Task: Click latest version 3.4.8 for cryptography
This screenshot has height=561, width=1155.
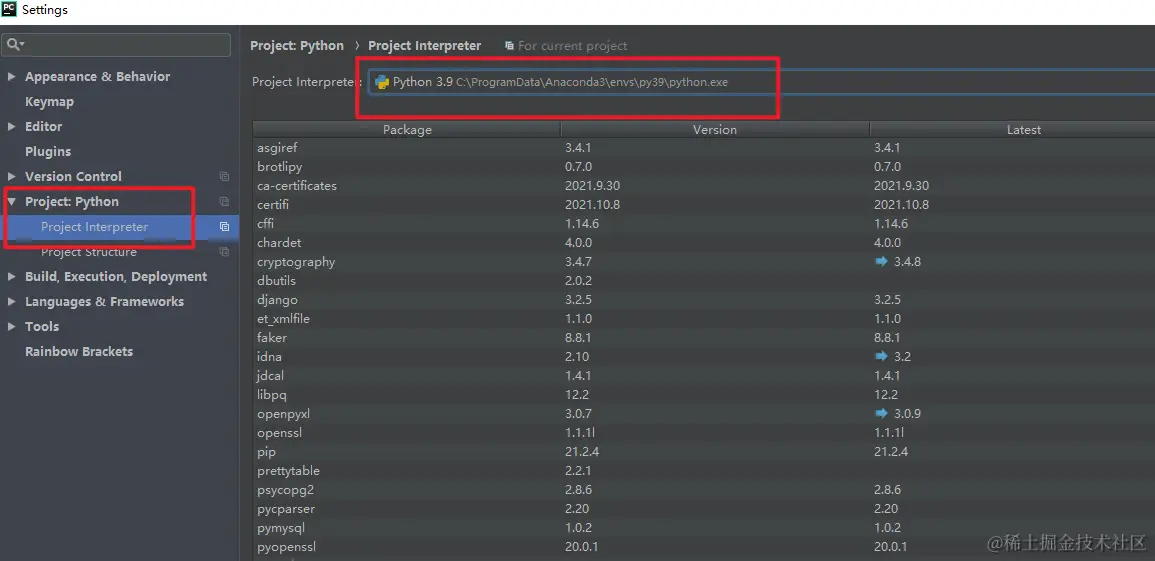Action: pos(907,262)
